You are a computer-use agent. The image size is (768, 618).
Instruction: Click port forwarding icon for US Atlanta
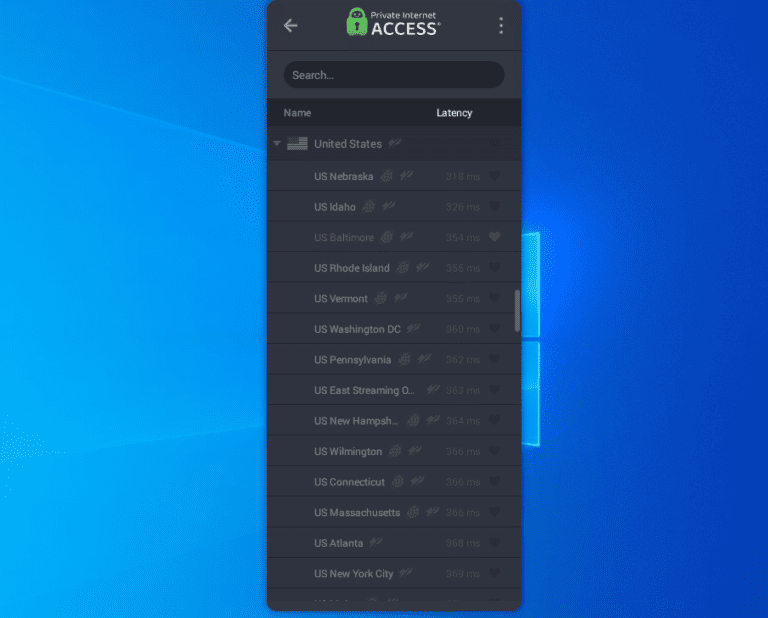(376, 542)
